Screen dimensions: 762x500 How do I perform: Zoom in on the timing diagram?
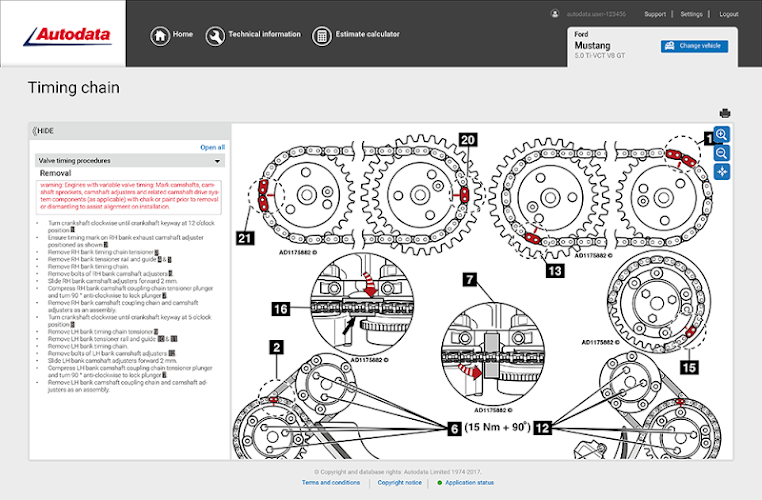(722, 135)
